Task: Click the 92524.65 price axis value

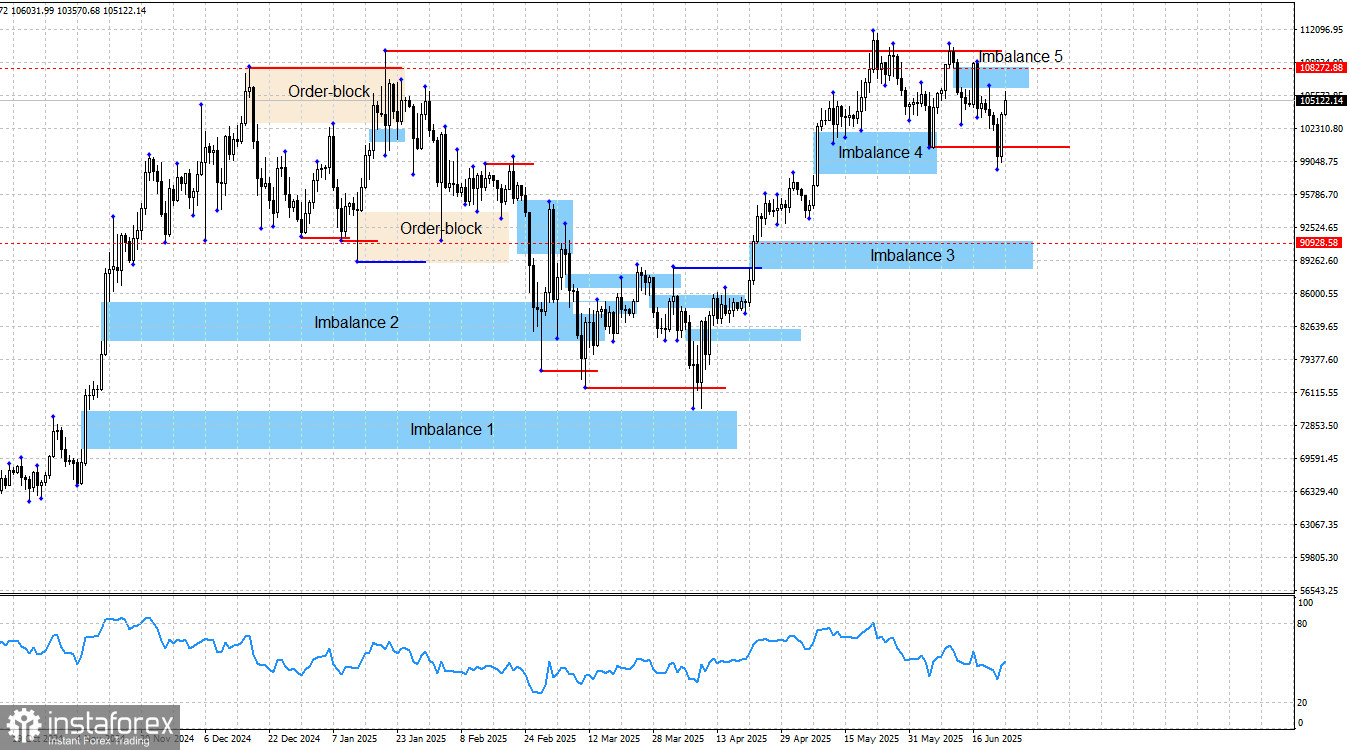Action: [x=1320, y=228]
